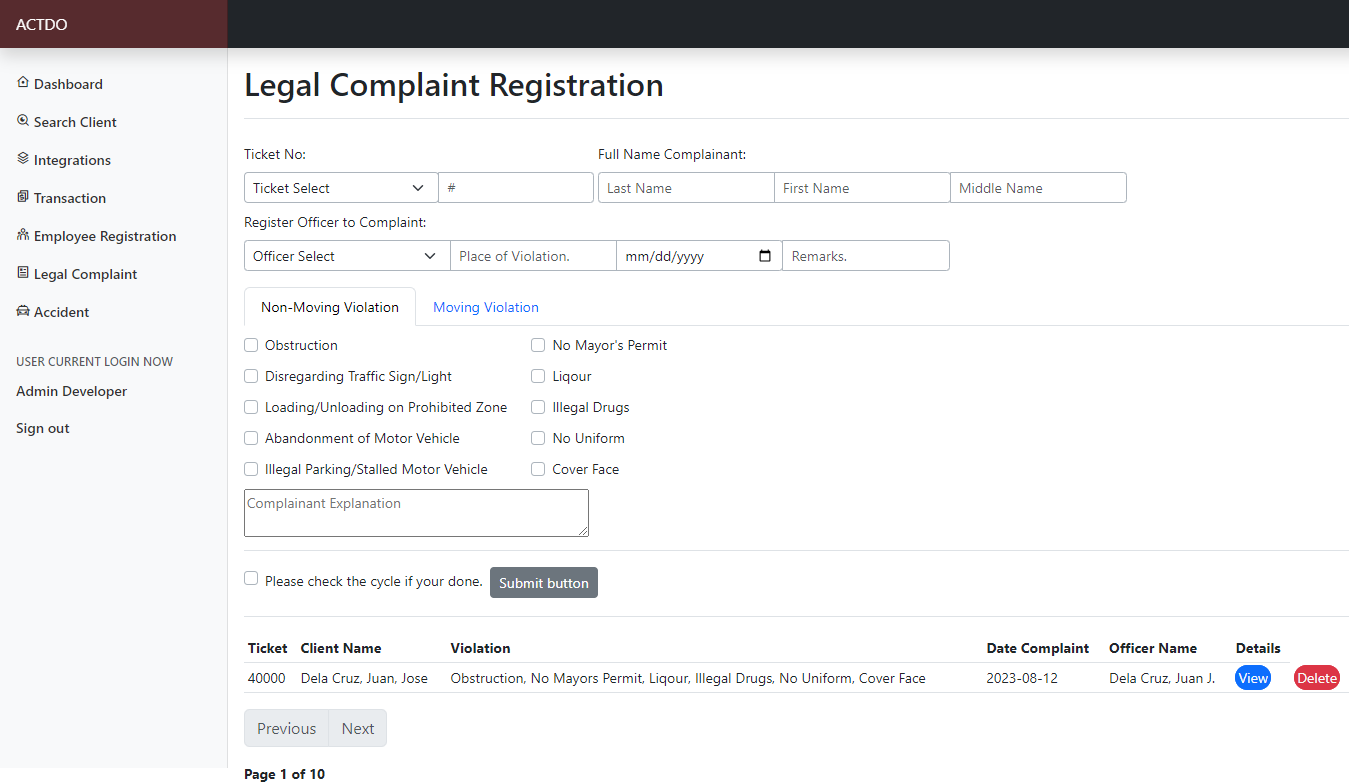The image size is (1349, 784).
Task: Click the Employee Registration people icon
Action: [23, 235]
